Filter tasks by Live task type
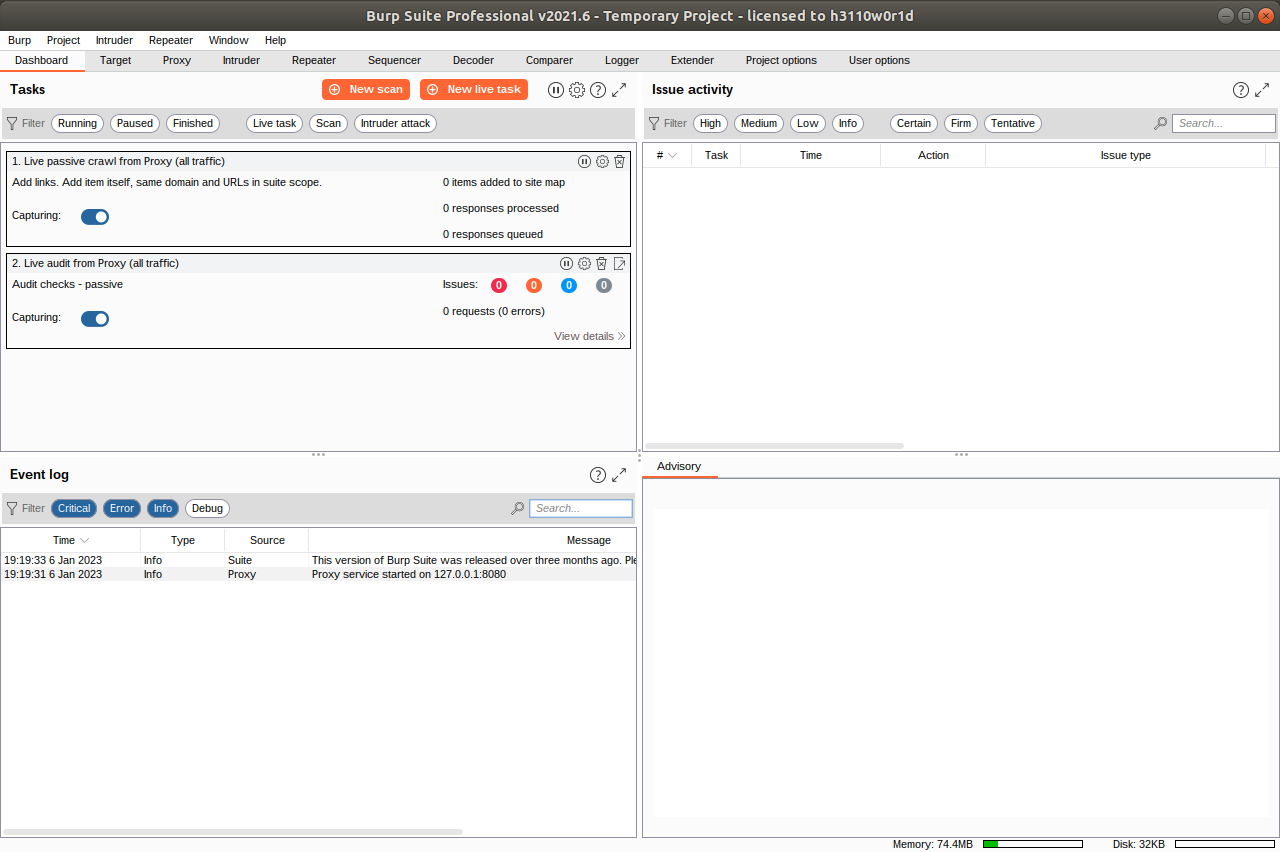 pos(275,124)
